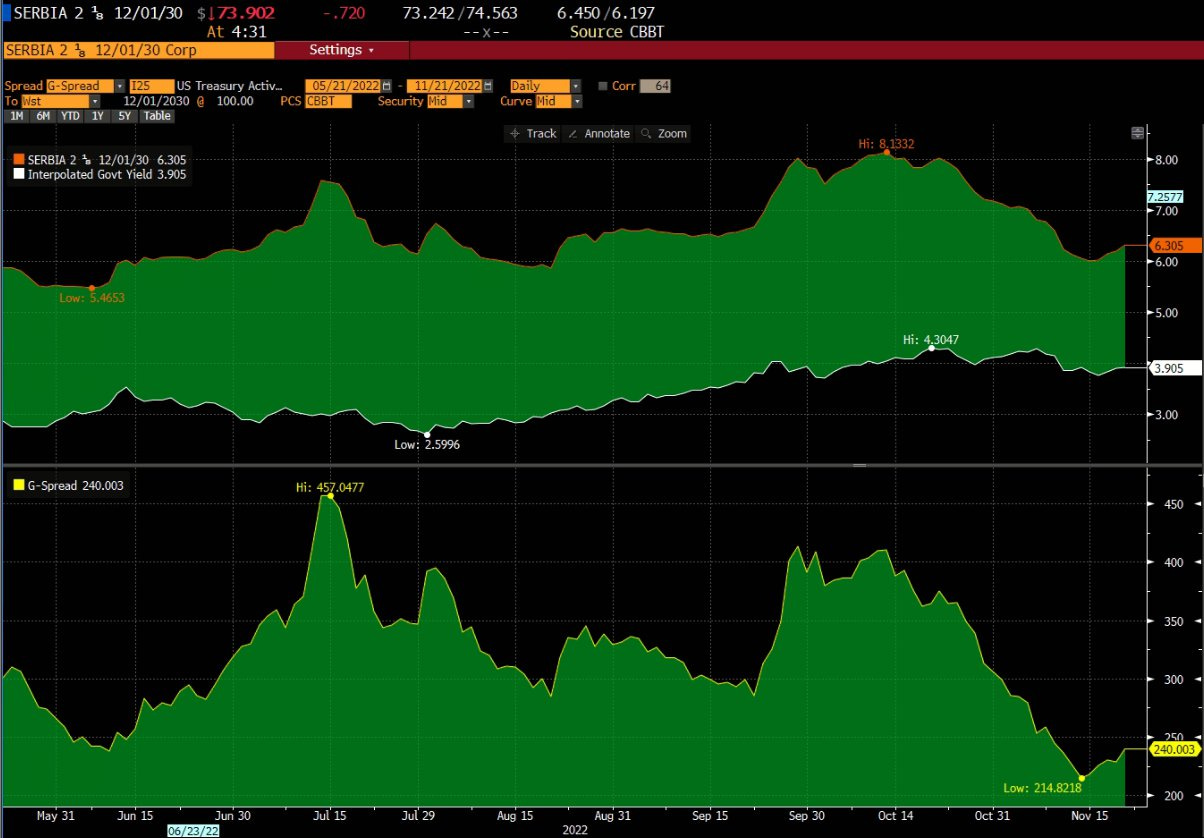Click the Low: 214.8218 marker label

tap(1042, 788)
